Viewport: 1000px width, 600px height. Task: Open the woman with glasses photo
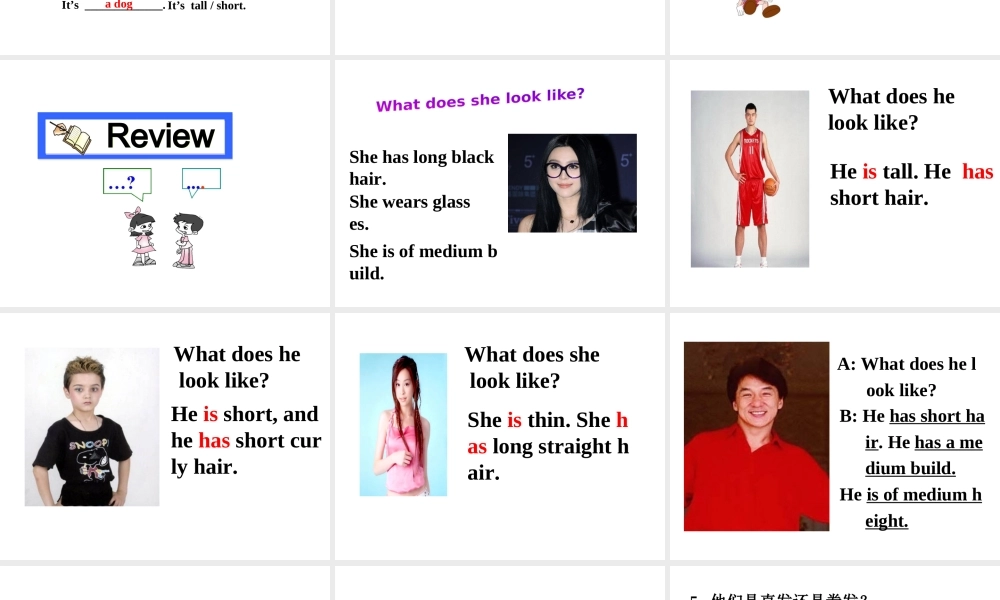pyautogui.click(x=572, y=183)
